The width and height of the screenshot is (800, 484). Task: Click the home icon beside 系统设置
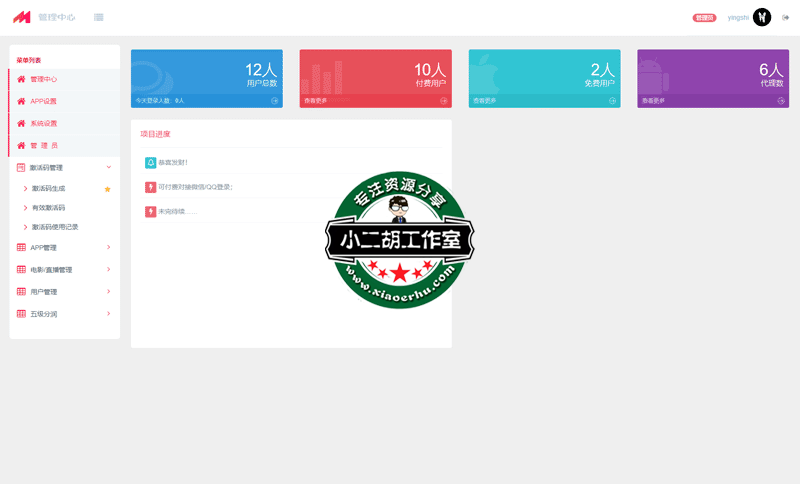pyautogui.click(x=21, y=123)
